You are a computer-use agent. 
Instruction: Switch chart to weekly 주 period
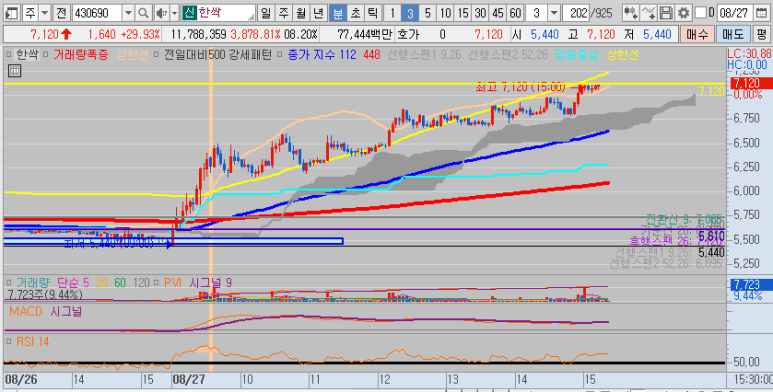[283, 13]
